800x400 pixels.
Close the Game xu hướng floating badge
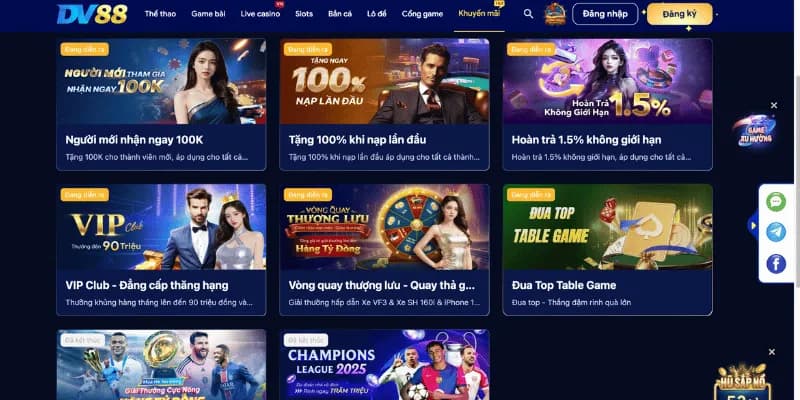pos(774,105)
